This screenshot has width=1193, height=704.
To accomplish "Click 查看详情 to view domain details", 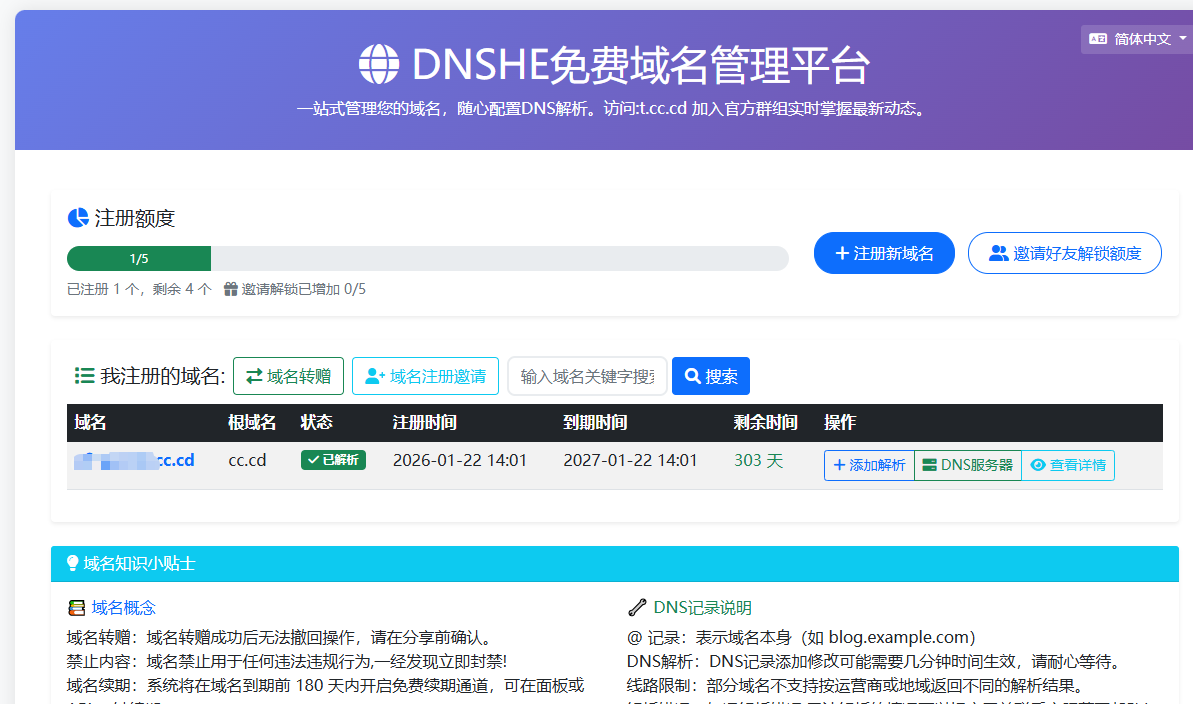I will pos(1068,465).
